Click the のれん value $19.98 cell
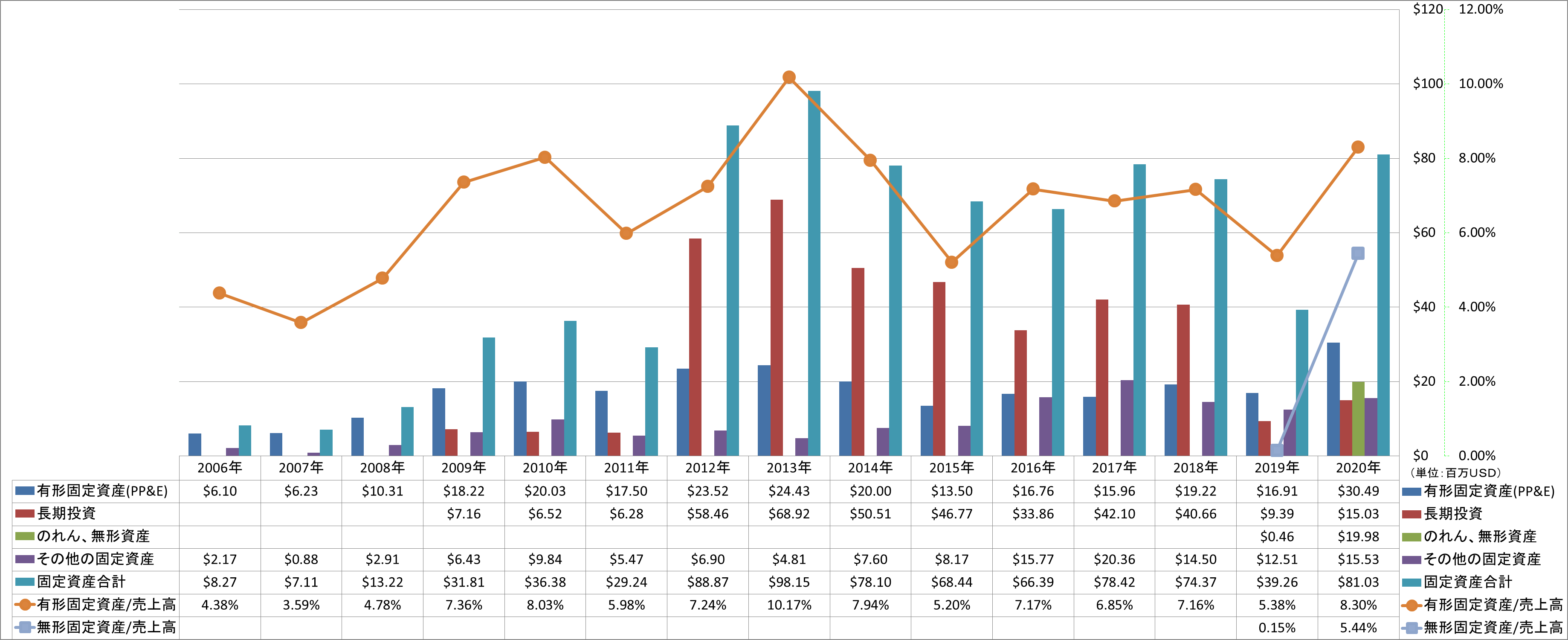The image size is (1568, 640). (x=1358, y=536)
